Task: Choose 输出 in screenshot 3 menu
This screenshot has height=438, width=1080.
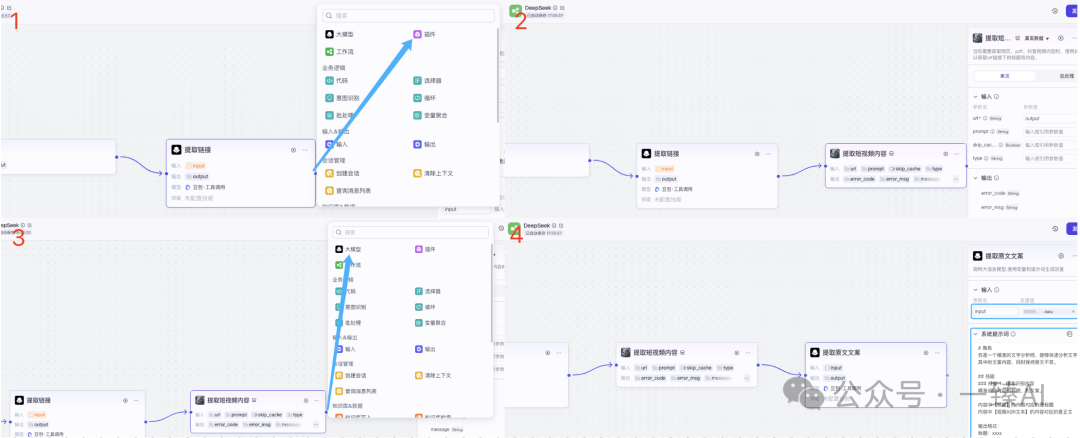Action: click(x=425, y=350)
